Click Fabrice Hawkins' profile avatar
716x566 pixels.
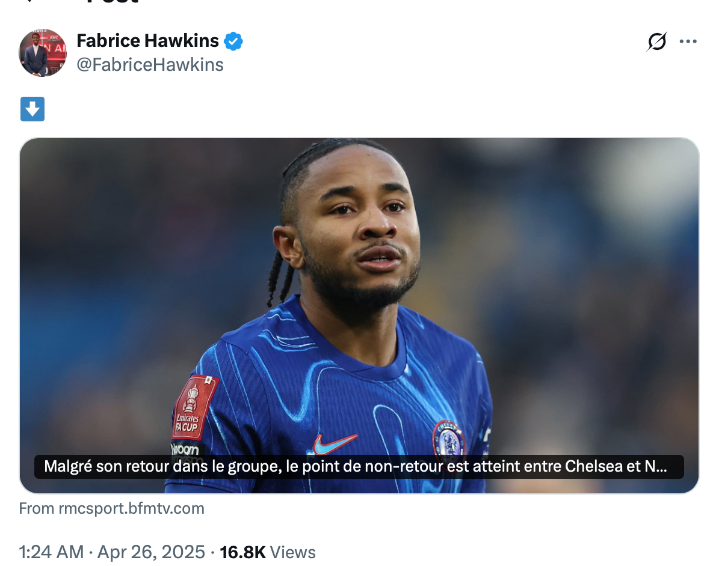pyautogui.click(x=43, y=53)
